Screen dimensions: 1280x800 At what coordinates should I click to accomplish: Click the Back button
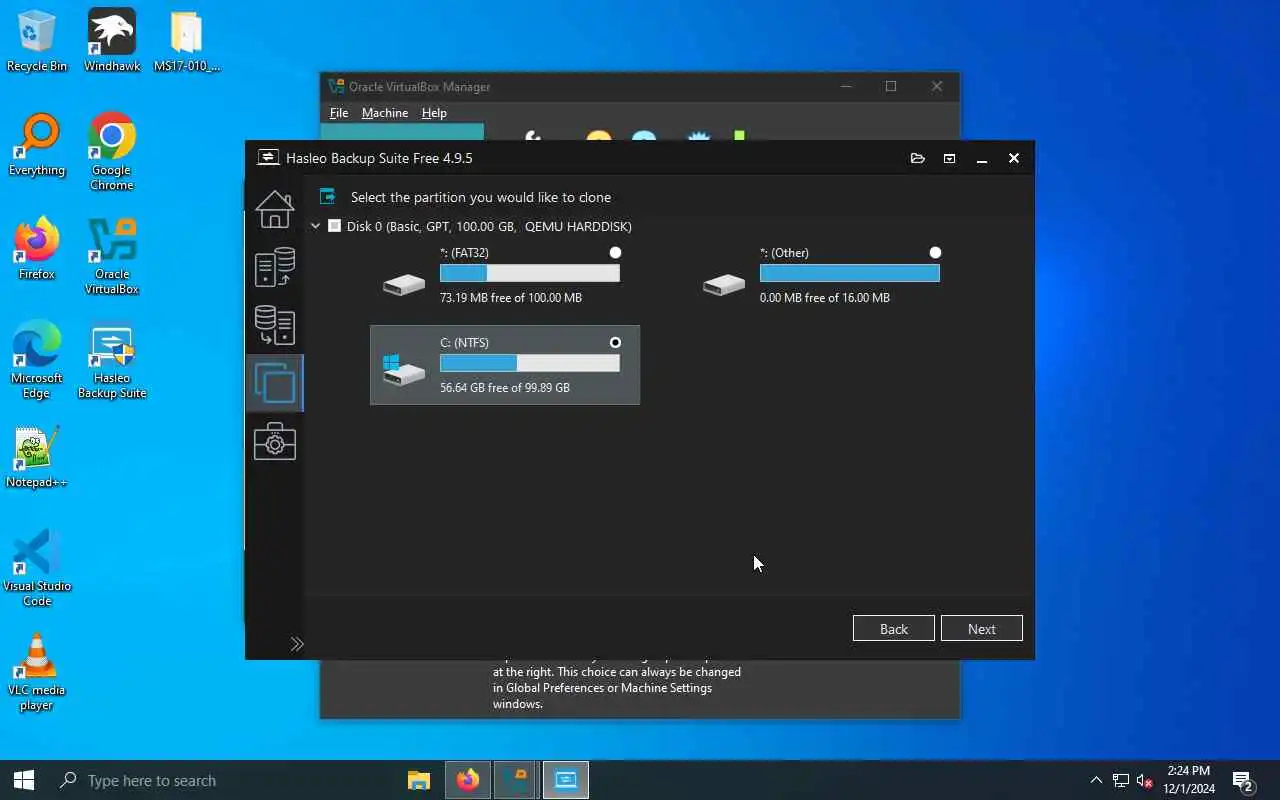[894, 628]
